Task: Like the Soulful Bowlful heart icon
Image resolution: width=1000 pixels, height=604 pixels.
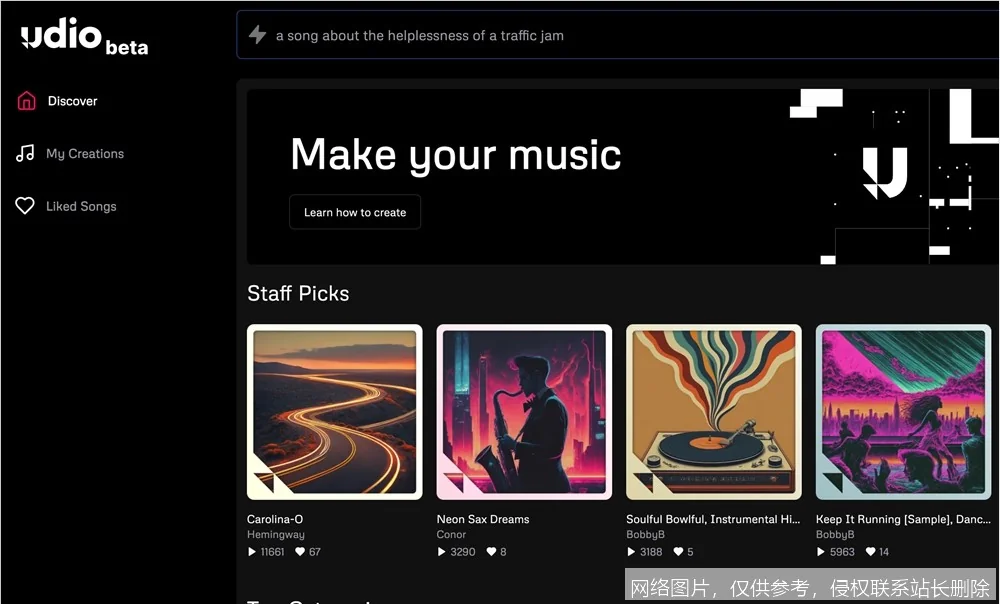Action: (678, 552)
